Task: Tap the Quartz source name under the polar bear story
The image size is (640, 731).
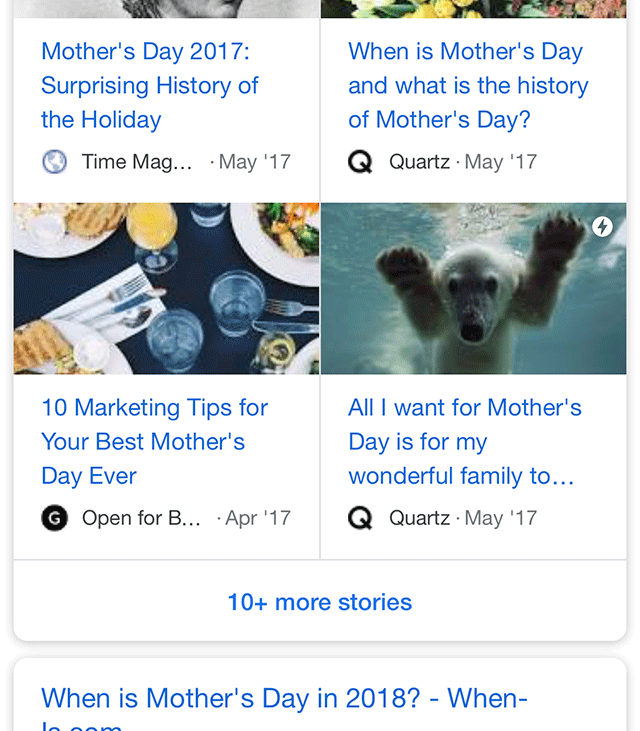Action: [419, 518]
